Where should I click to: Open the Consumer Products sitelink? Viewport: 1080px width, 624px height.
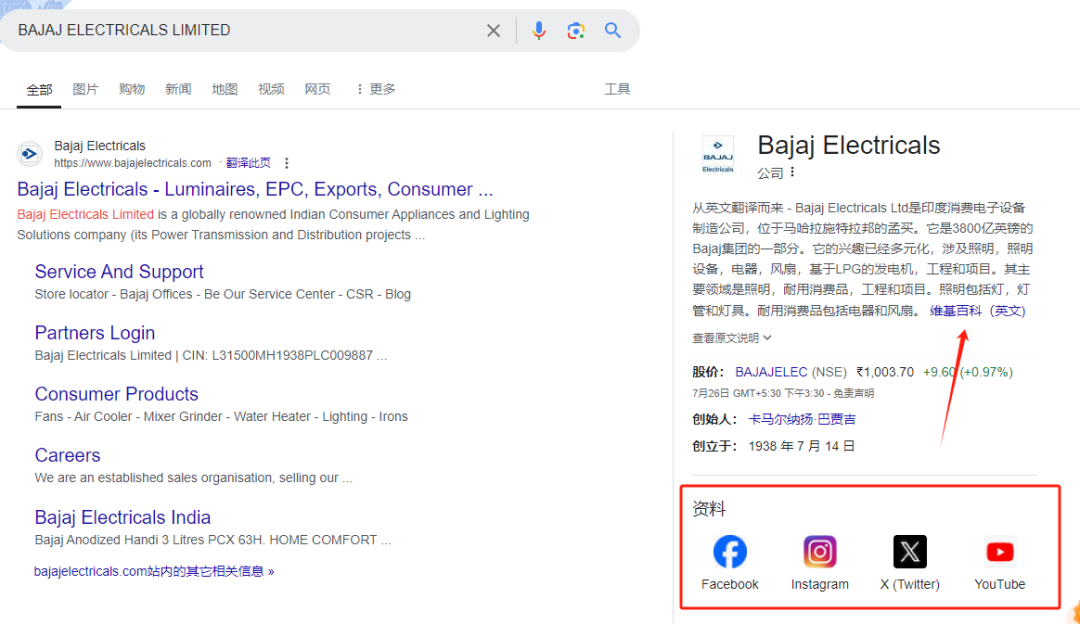[116, 394]
